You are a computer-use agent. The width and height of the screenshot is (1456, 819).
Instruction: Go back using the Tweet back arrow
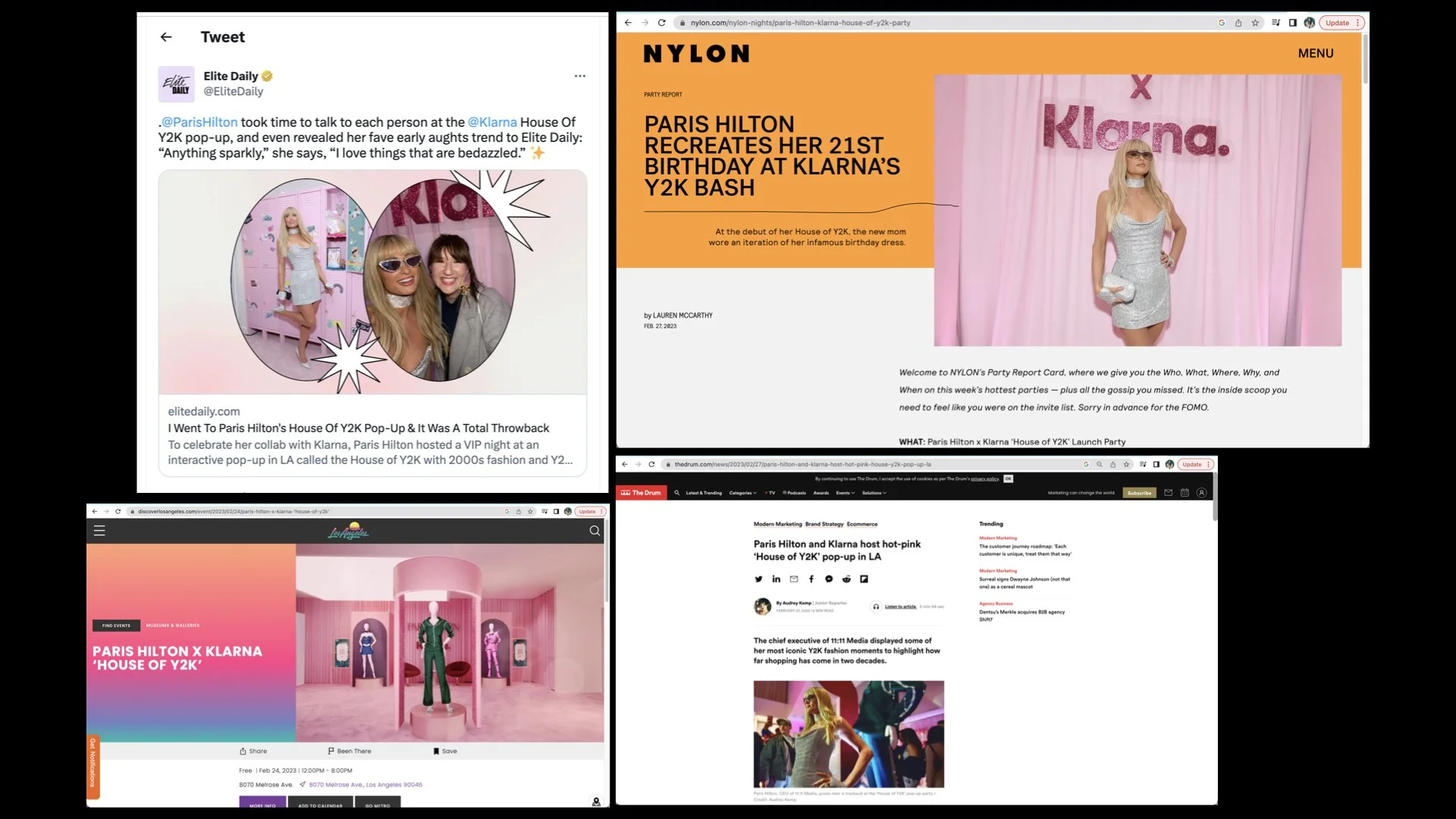point(166,37)
